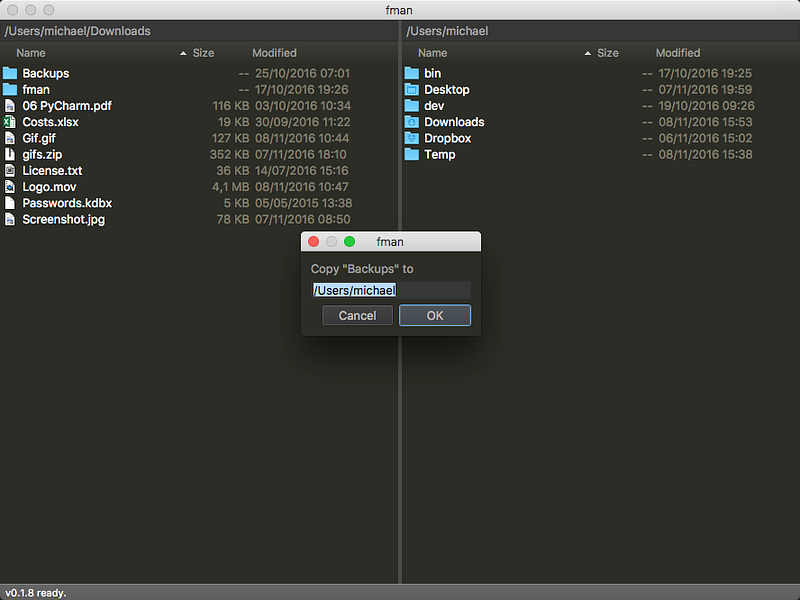Click the date 06/11/2016 15:02

(x=705, y=138)
